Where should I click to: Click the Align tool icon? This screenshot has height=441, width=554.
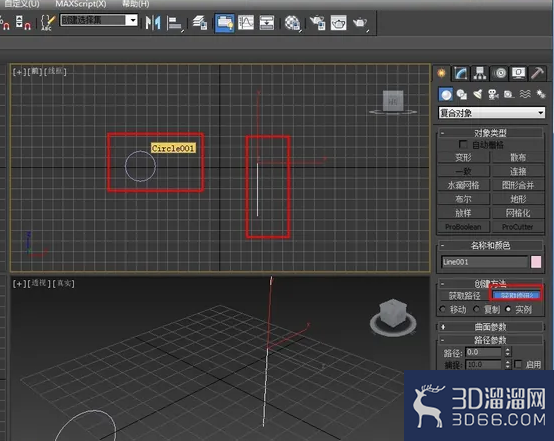click(x=175, y=23)
